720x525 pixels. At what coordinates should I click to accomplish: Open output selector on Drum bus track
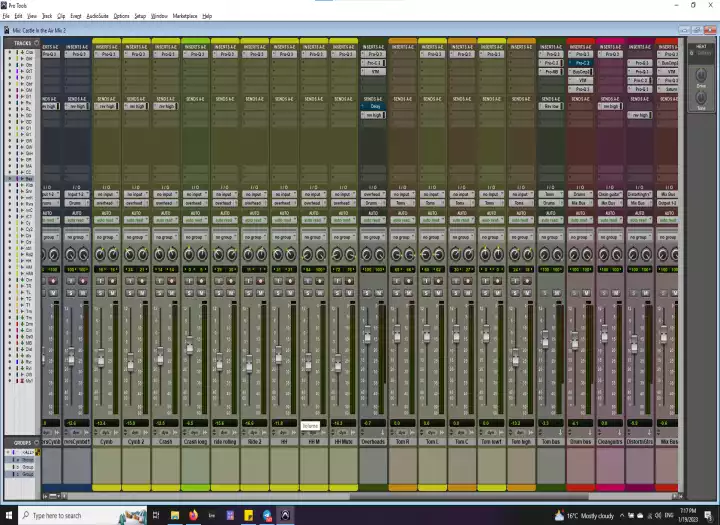pyautogui.click(x=580, y=203)
